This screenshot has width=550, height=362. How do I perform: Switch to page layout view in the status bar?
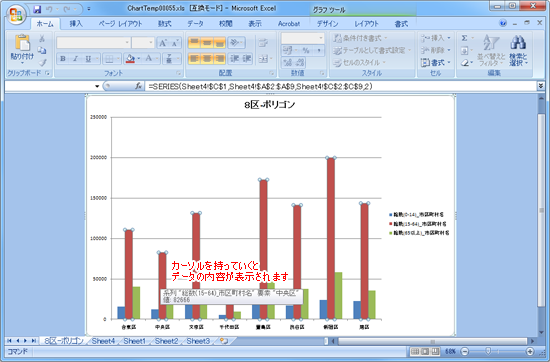click(425, 351)
